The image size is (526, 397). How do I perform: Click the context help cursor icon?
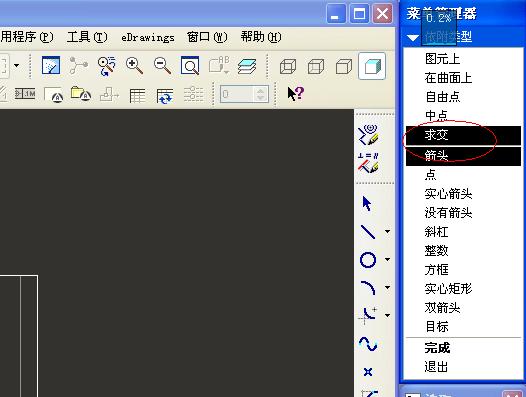pos(296,94)
